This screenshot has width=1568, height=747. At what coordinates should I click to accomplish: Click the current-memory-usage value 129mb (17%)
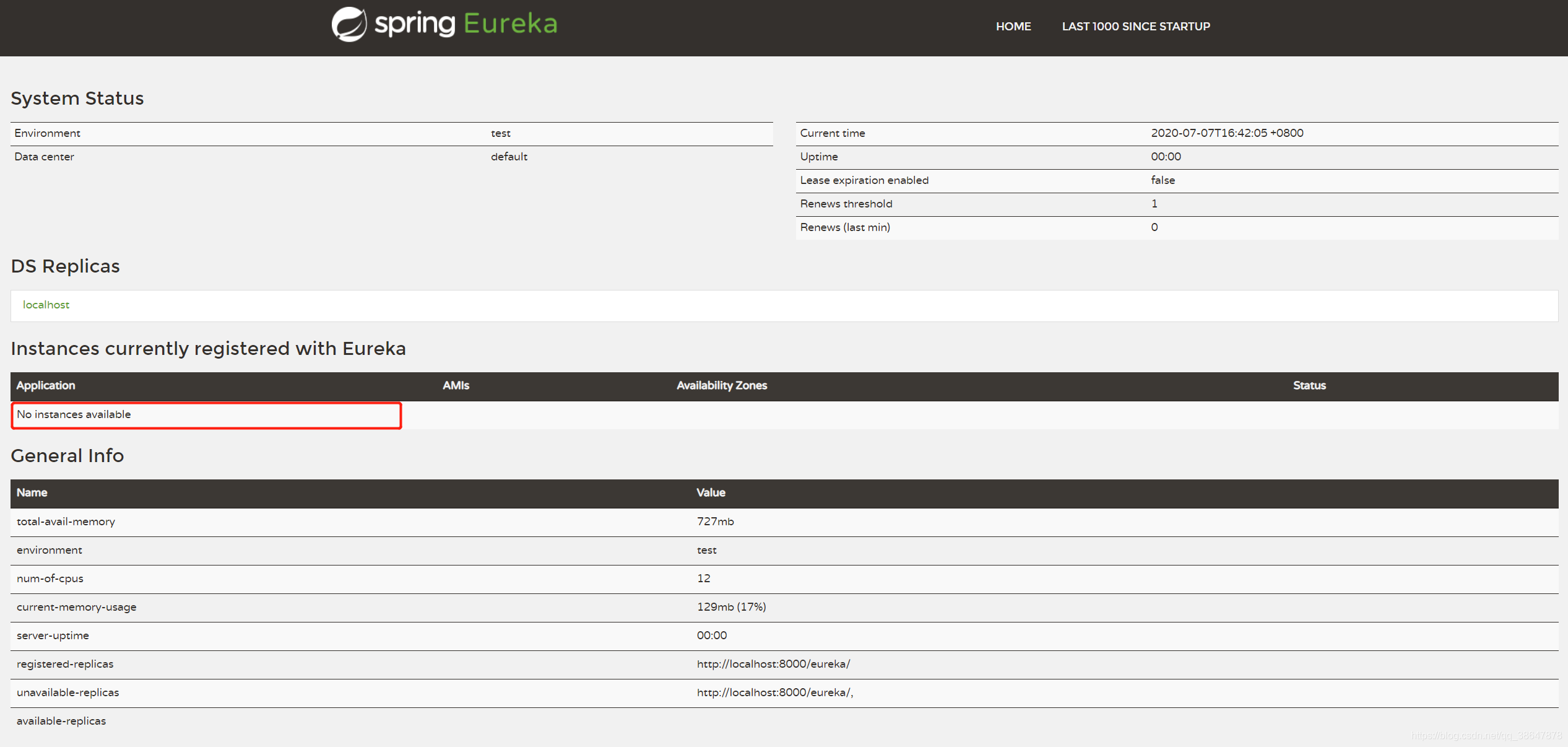(x=731, y=607)
